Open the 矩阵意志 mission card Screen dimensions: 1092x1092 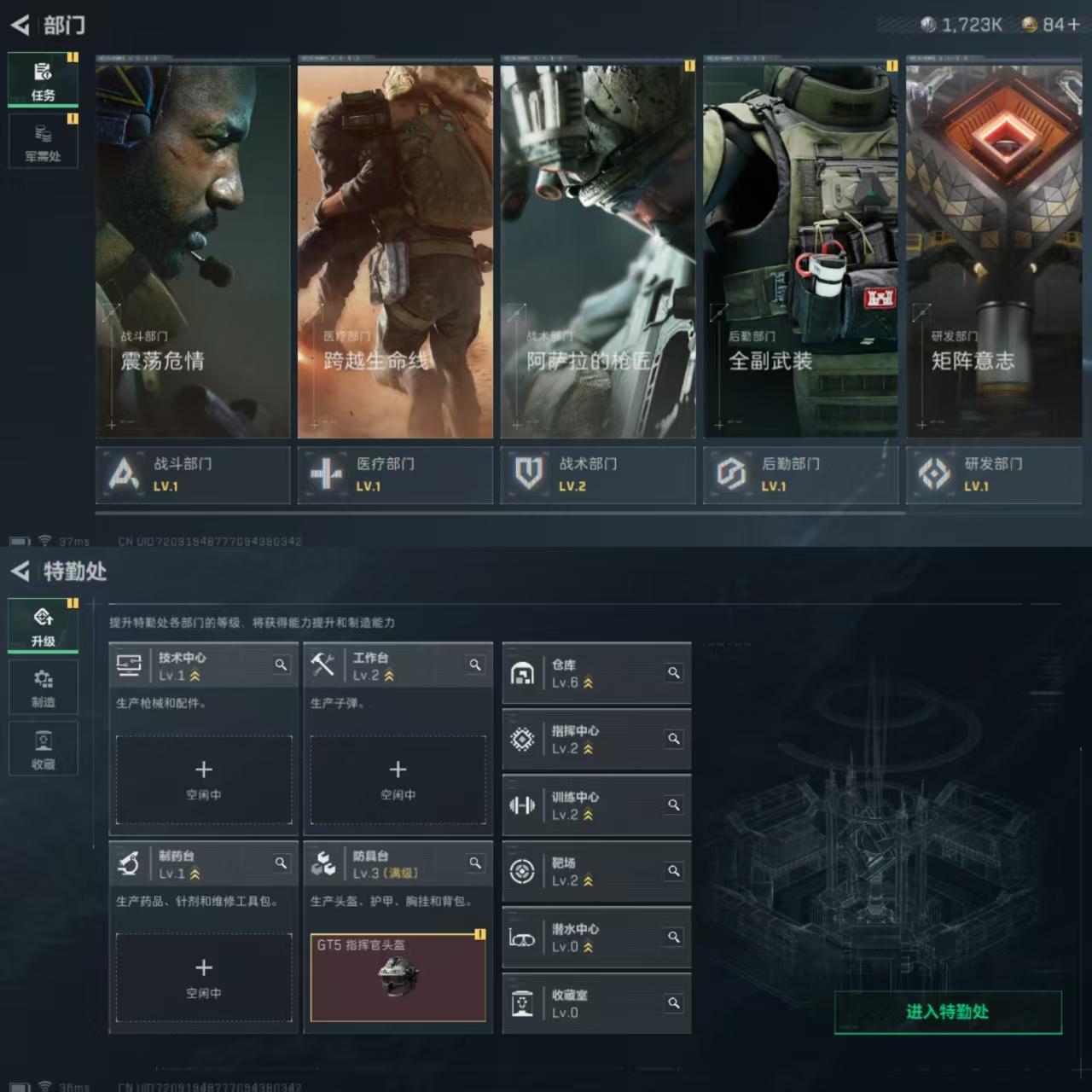[994, 252]
